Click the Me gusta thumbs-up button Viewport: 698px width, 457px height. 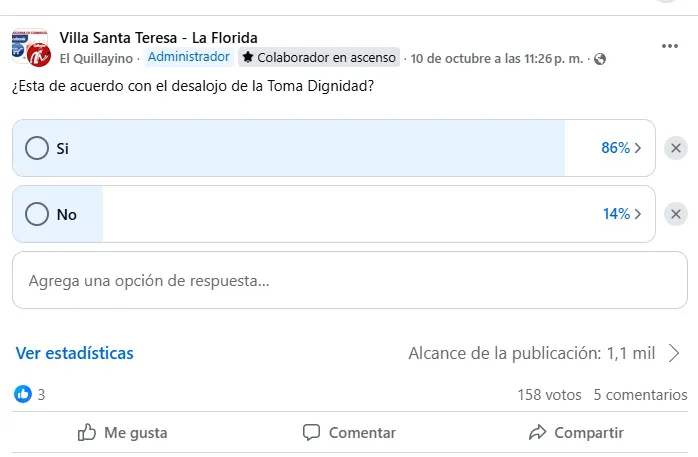click(x=123, y=433)
